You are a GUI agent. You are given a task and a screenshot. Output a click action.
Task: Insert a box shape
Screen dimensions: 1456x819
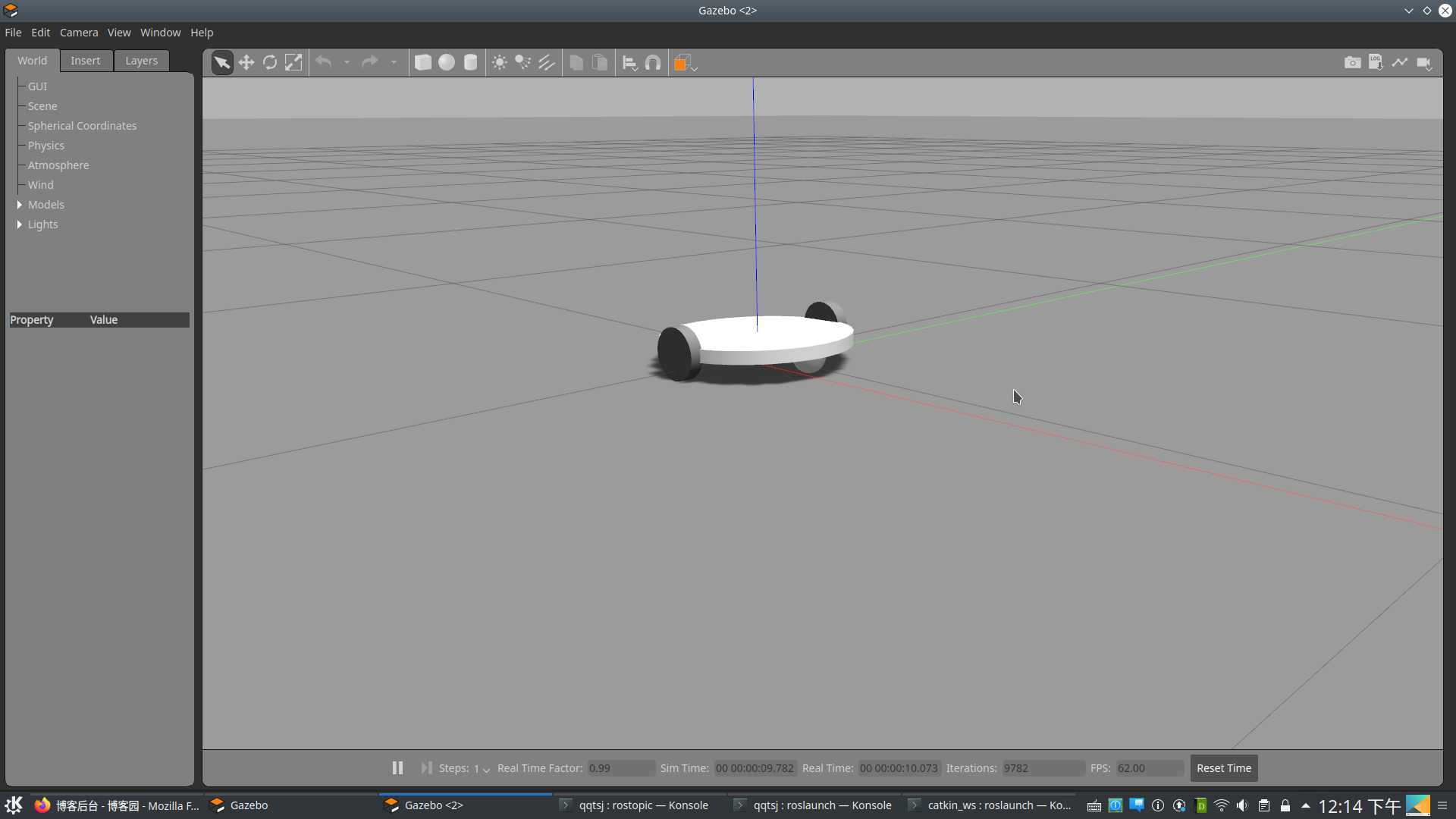pyautogui.click(x=423, y=63)
